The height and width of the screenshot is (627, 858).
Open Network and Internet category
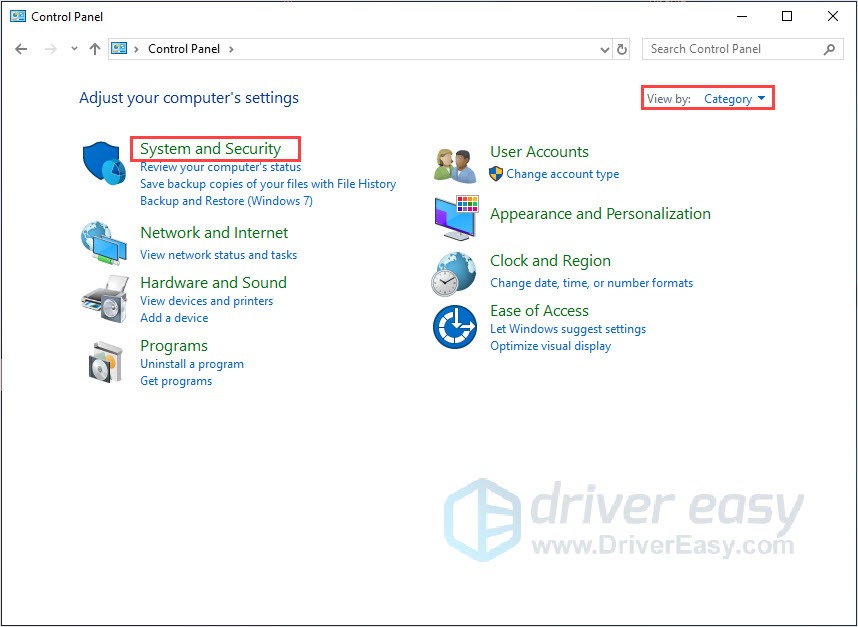pos(214,233)
